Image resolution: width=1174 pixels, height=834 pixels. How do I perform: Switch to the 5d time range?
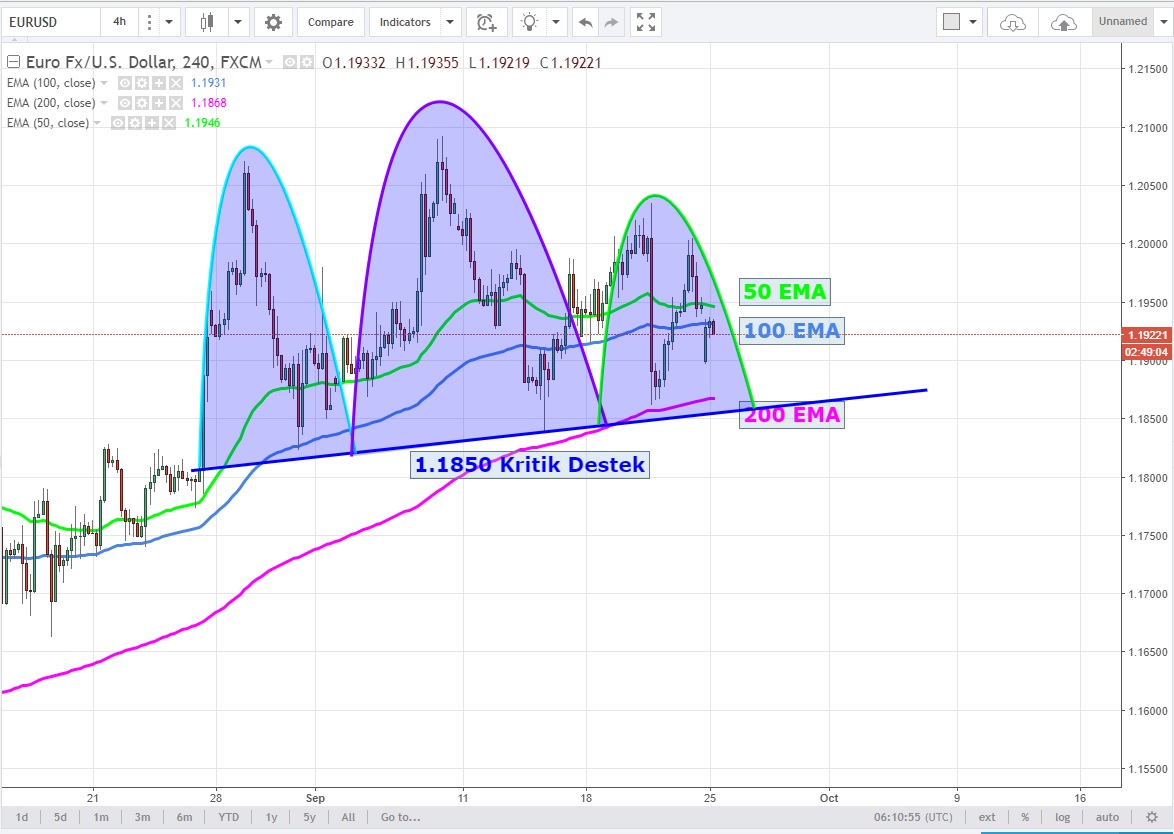pos(60,817)
